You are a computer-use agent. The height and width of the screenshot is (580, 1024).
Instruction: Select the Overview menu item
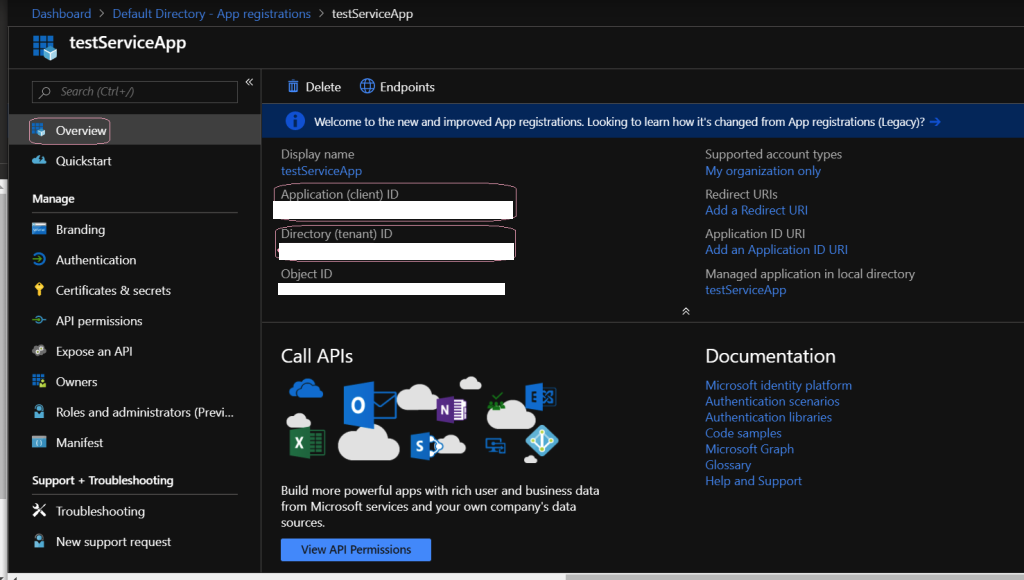80,131
